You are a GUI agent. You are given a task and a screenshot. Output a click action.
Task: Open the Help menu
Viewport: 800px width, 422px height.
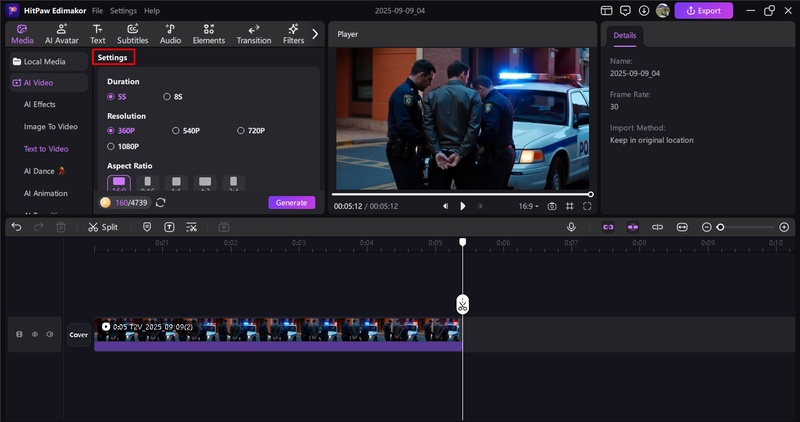152,11
